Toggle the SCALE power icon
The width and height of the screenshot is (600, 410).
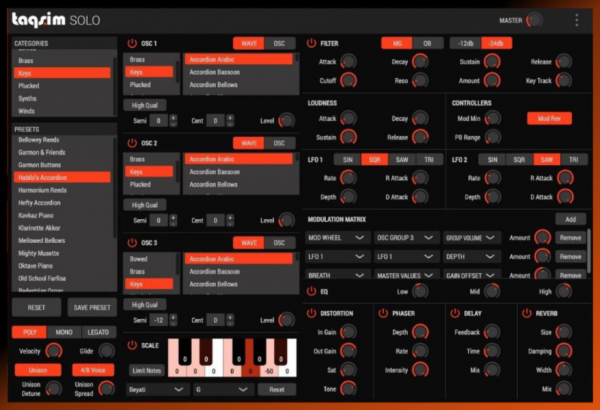(x=132, y=345)
